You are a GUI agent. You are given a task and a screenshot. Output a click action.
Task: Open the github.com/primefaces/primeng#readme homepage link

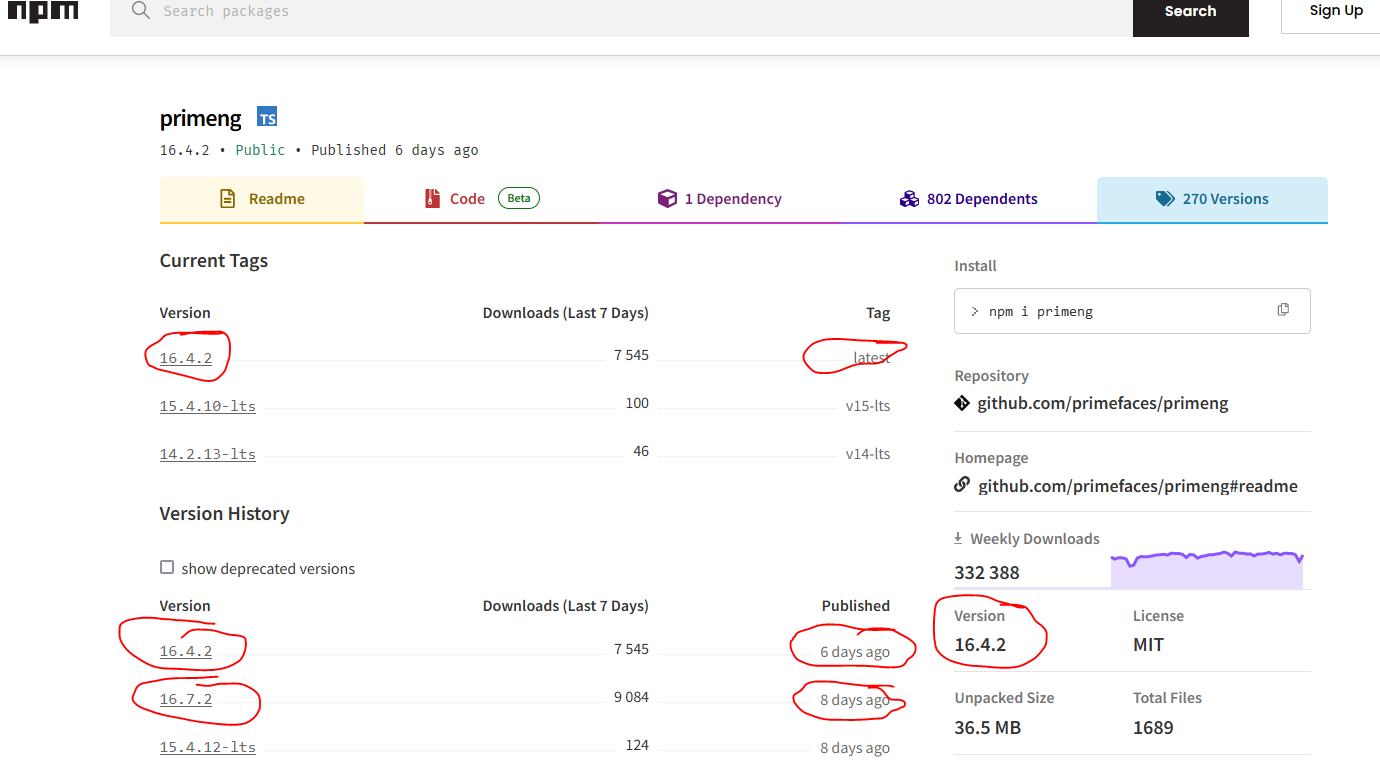click(1138, 486)
